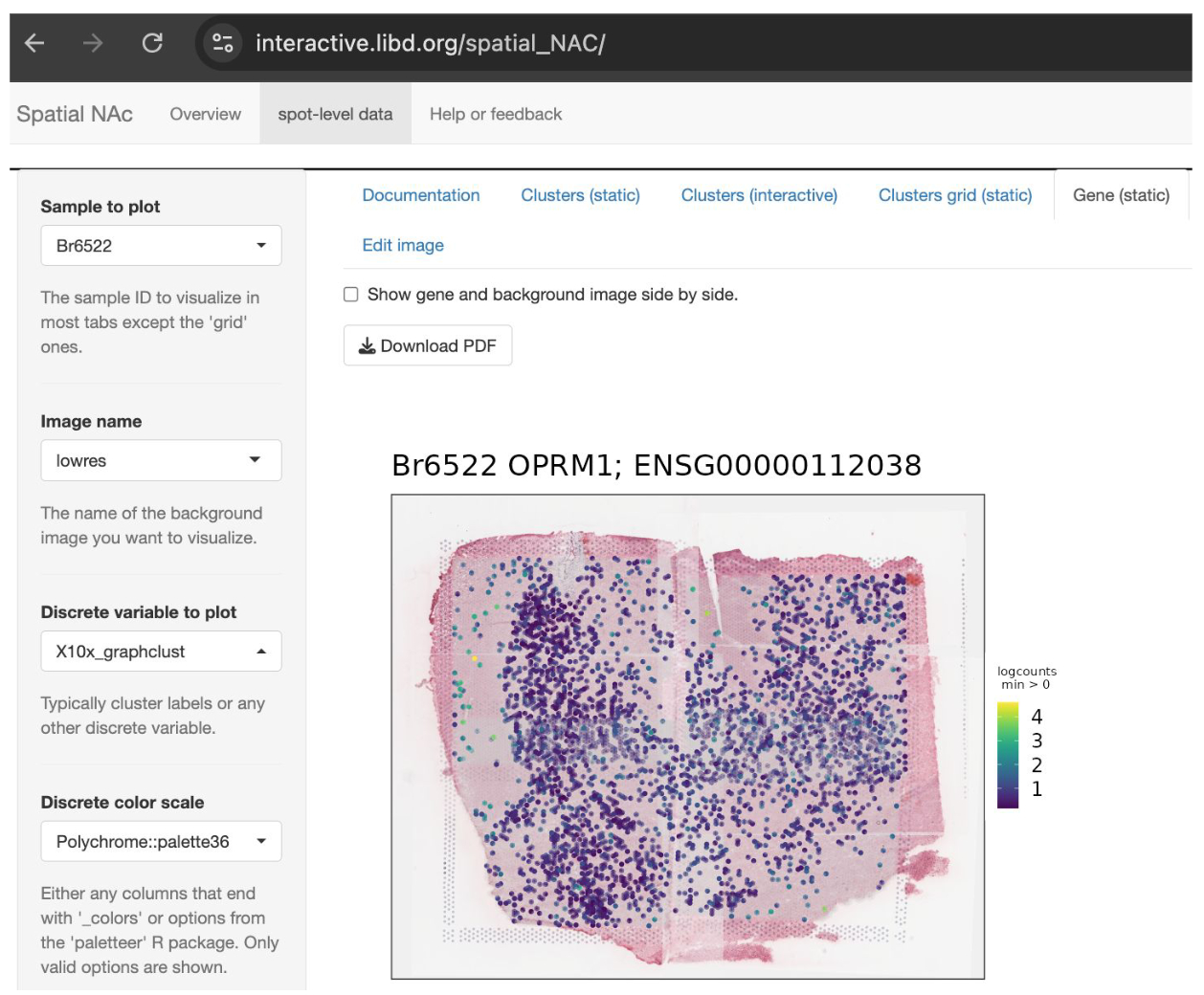Click the Spatial NAc brand title
Image resolution: width=1204 pixels, height=995 pixels.
[x=75, y=114]
